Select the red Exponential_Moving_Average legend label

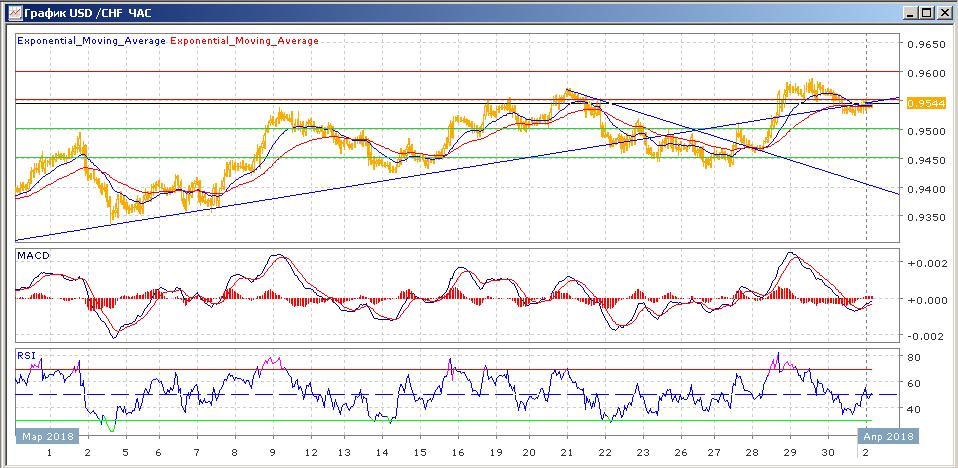coord(244,41)
